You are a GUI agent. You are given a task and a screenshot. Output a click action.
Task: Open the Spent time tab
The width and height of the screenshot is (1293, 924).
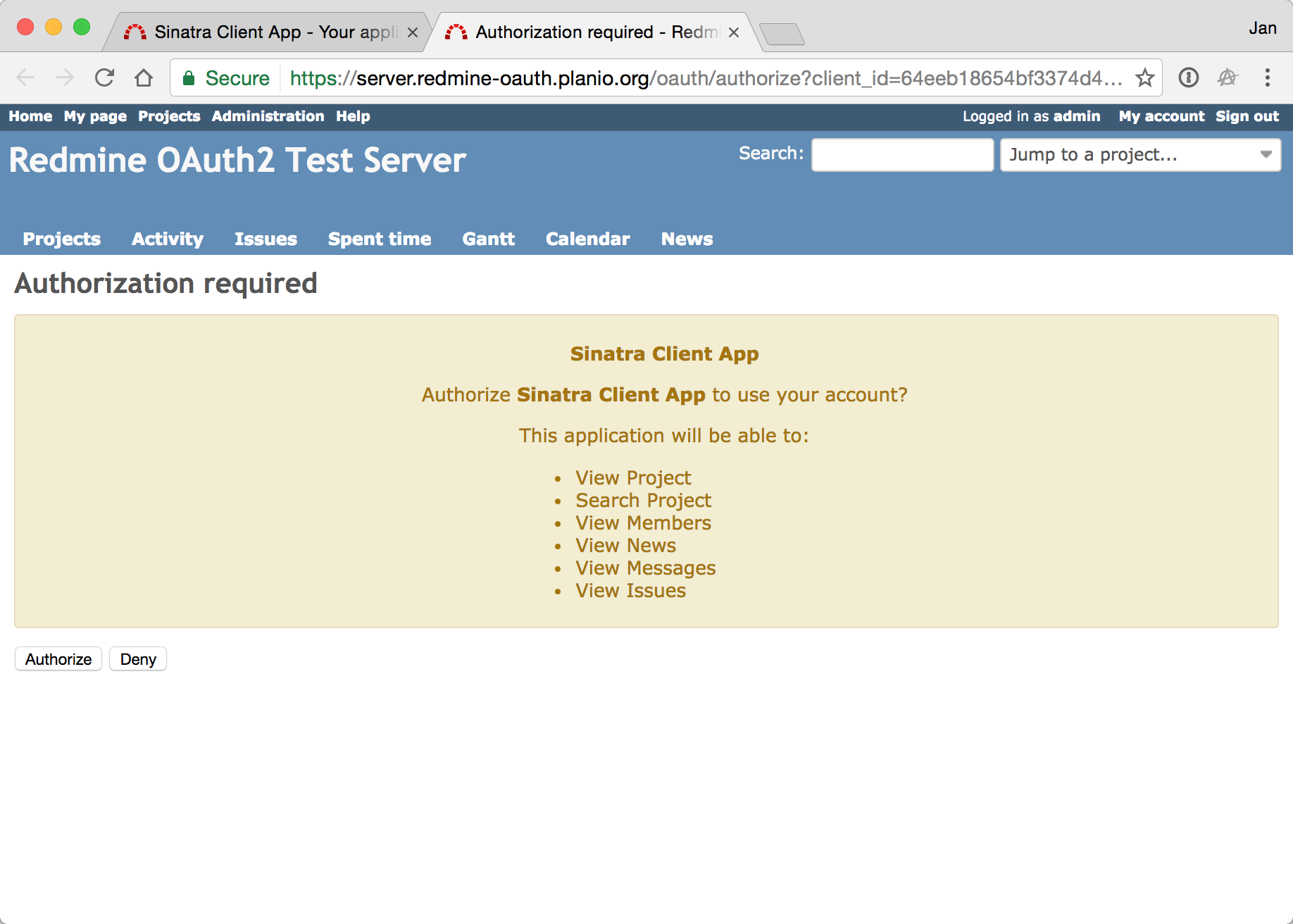[380, 239]
